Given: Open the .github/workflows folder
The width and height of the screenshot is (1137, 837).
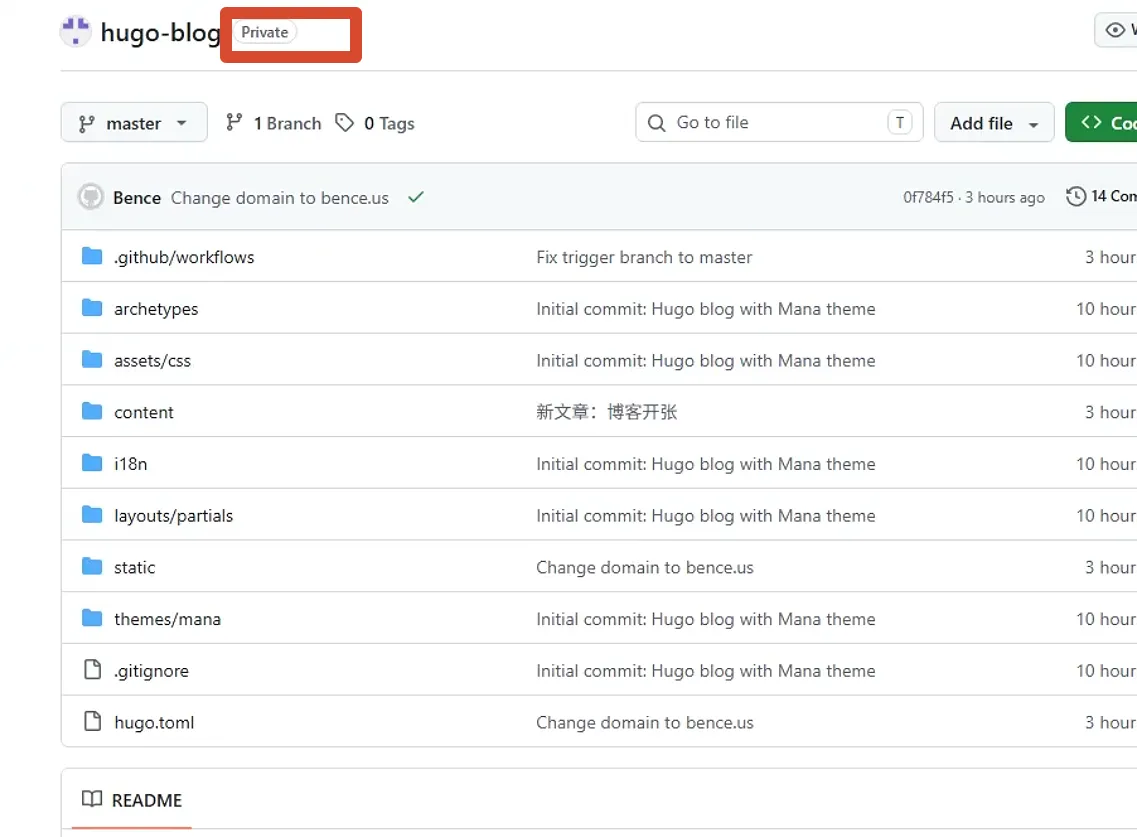Looking at the screenshot, I should coord(184,257).
